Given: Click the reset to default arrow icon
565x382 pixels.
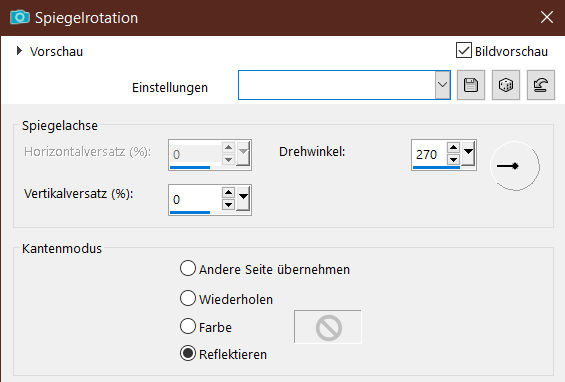Looking at the screenshot, I should (x=540, y=85).
